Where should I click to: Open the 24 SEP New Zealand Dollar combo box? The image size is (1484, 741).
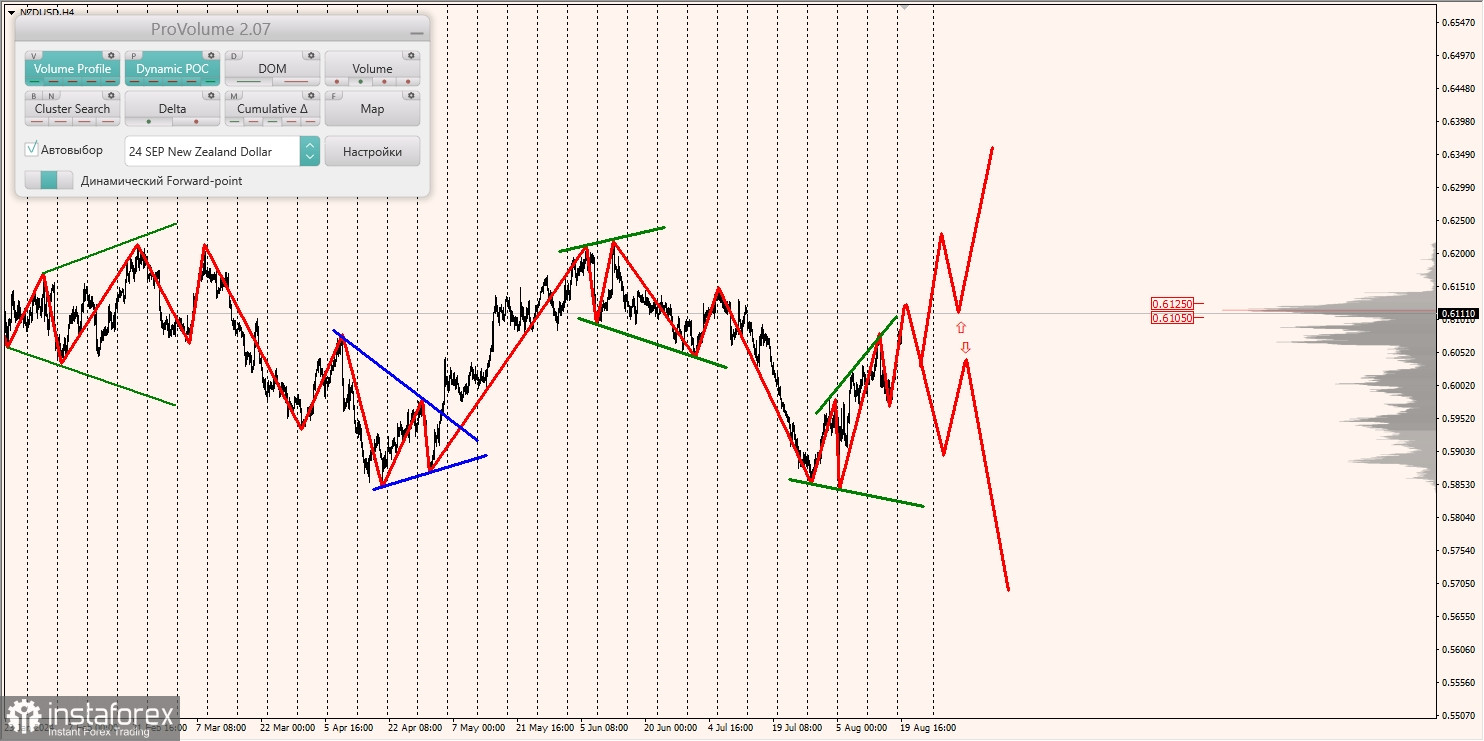[222, 151]
